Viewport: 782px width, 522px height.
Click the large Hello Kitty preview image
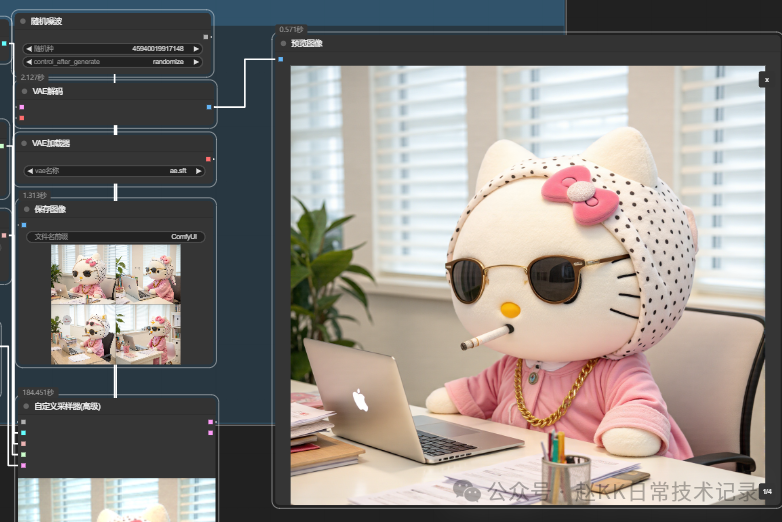(x=528, y=285)
